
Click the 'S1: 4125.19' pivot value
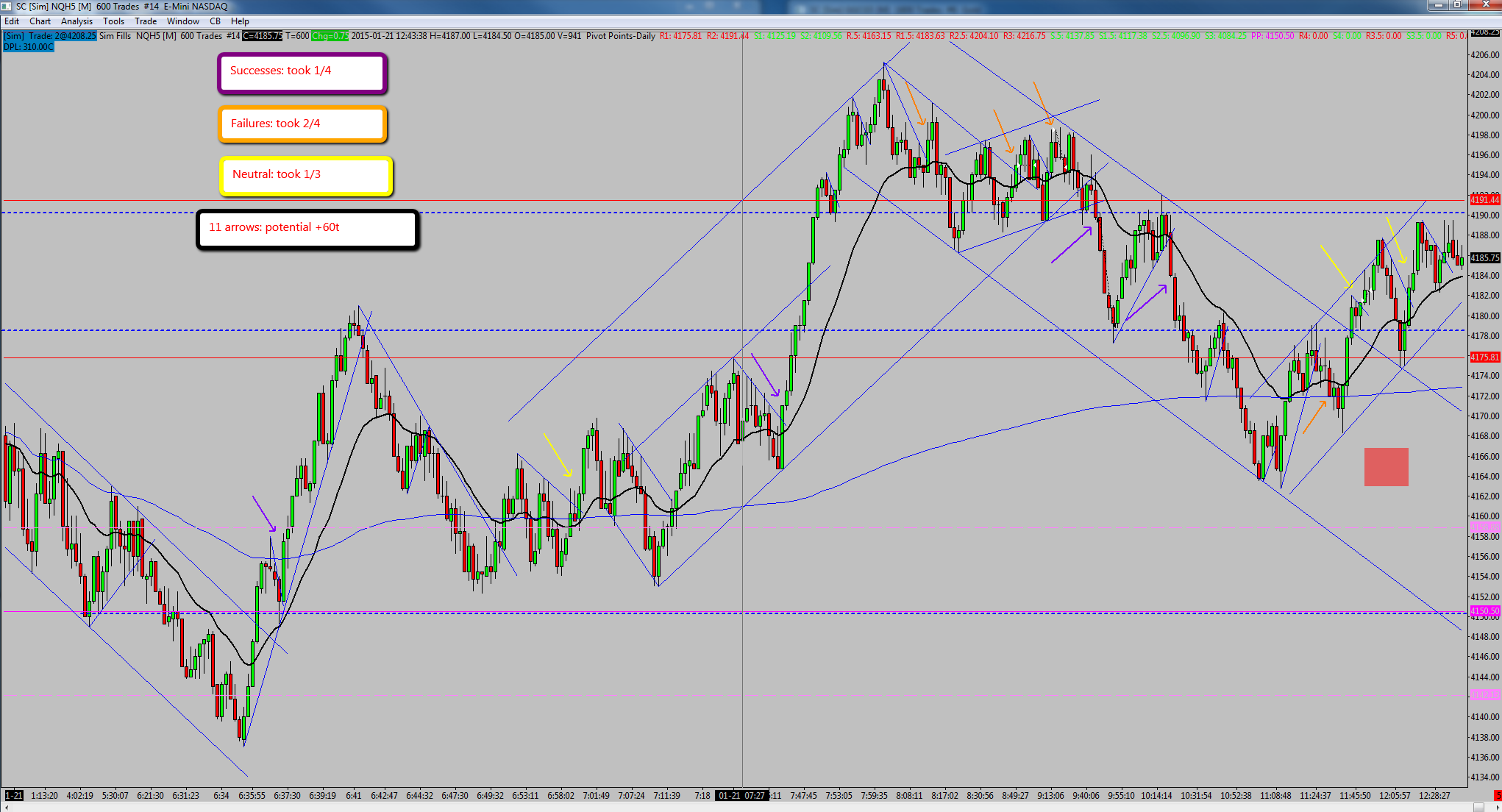click(x=775, y=36)
